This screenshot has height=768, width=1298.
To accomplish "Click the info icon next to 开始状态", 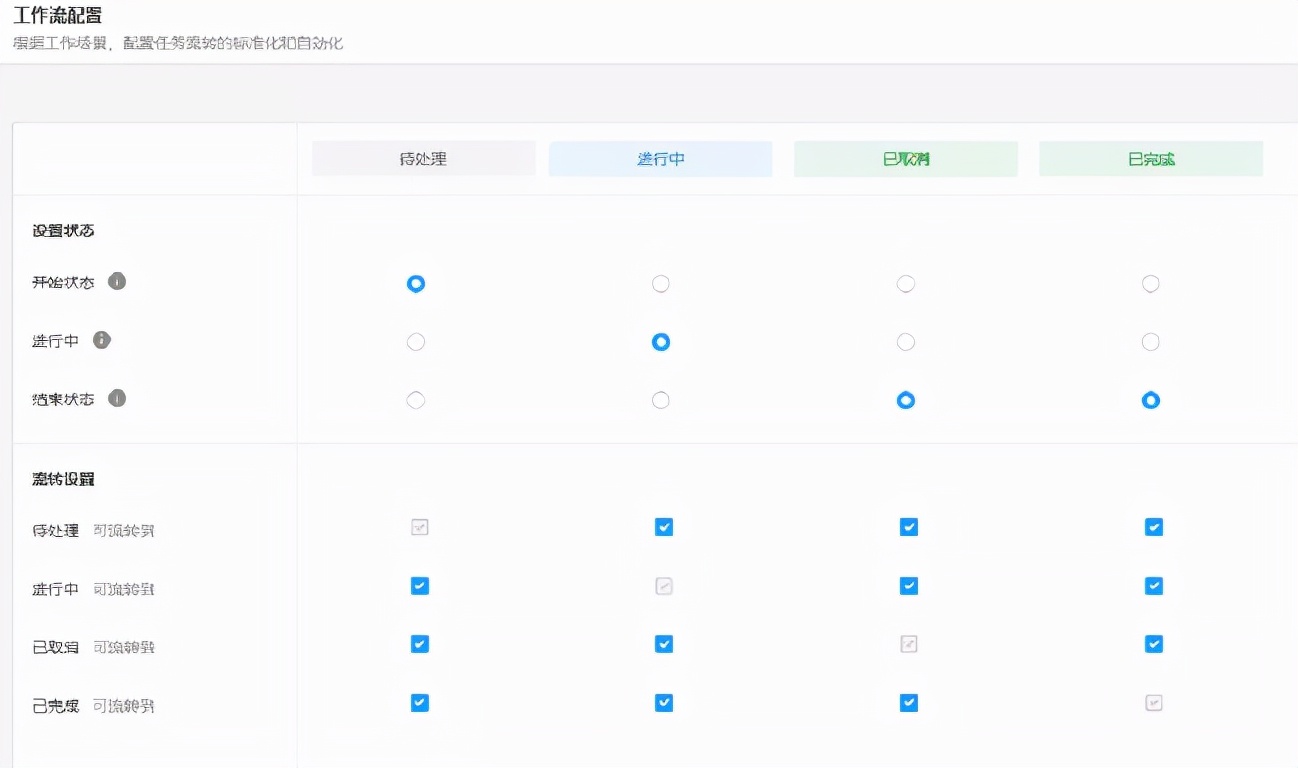I will (117, 282).
